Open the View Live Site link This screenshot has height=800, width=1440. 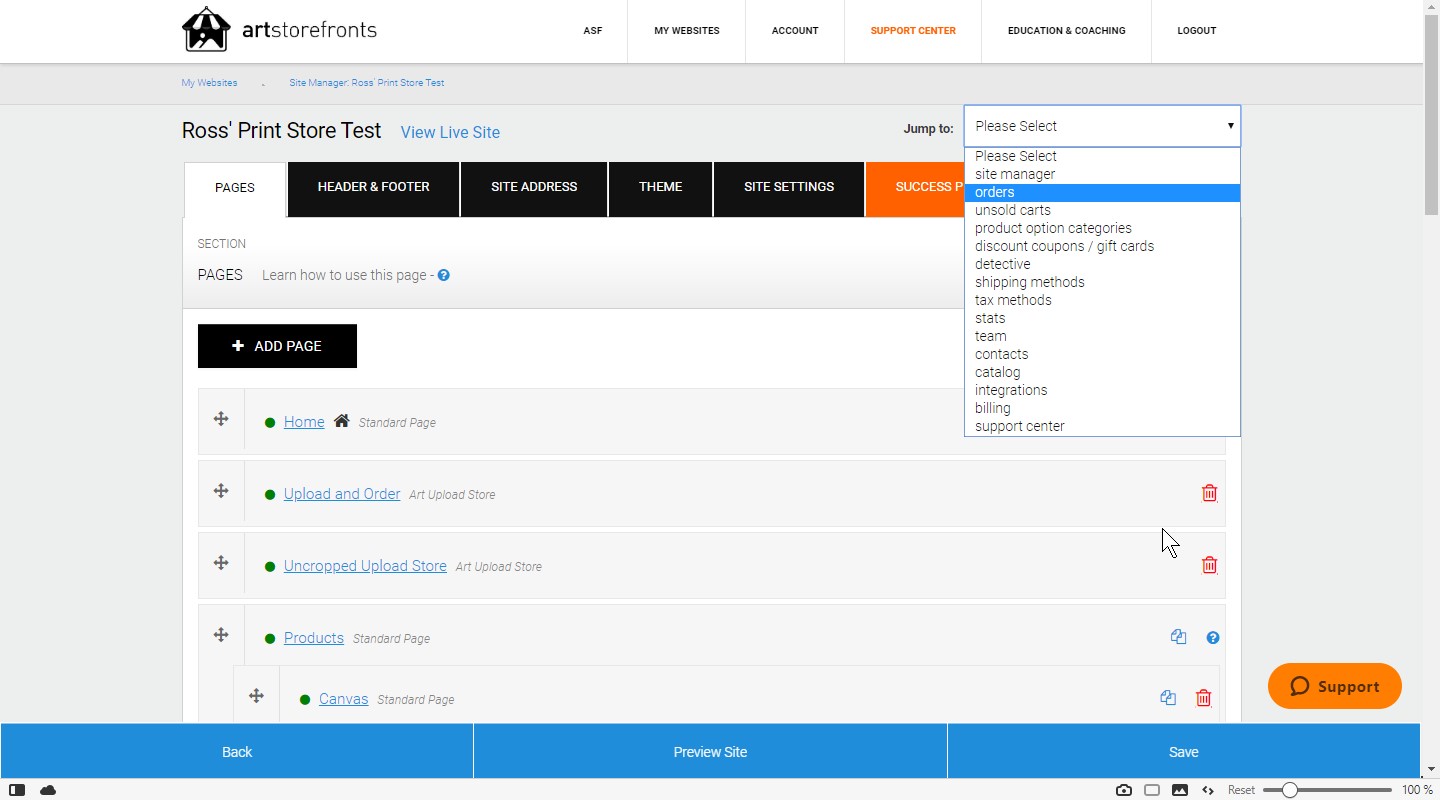click(450, 132)
